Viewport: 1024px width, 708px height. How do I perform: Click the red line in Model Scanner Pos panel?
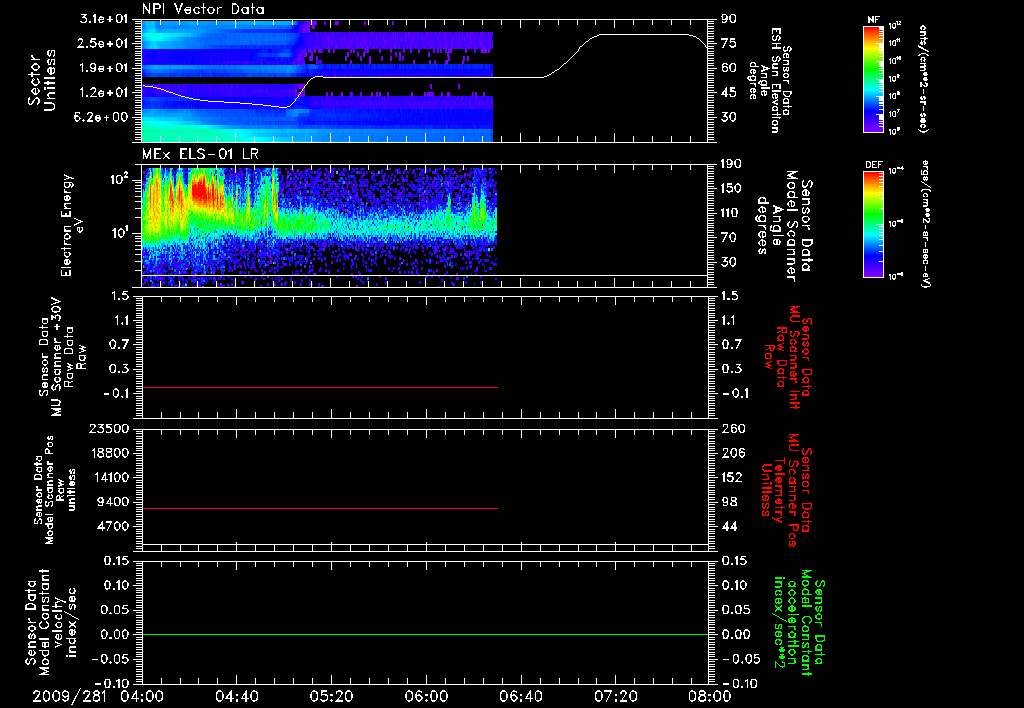click(x=320, y=508)
